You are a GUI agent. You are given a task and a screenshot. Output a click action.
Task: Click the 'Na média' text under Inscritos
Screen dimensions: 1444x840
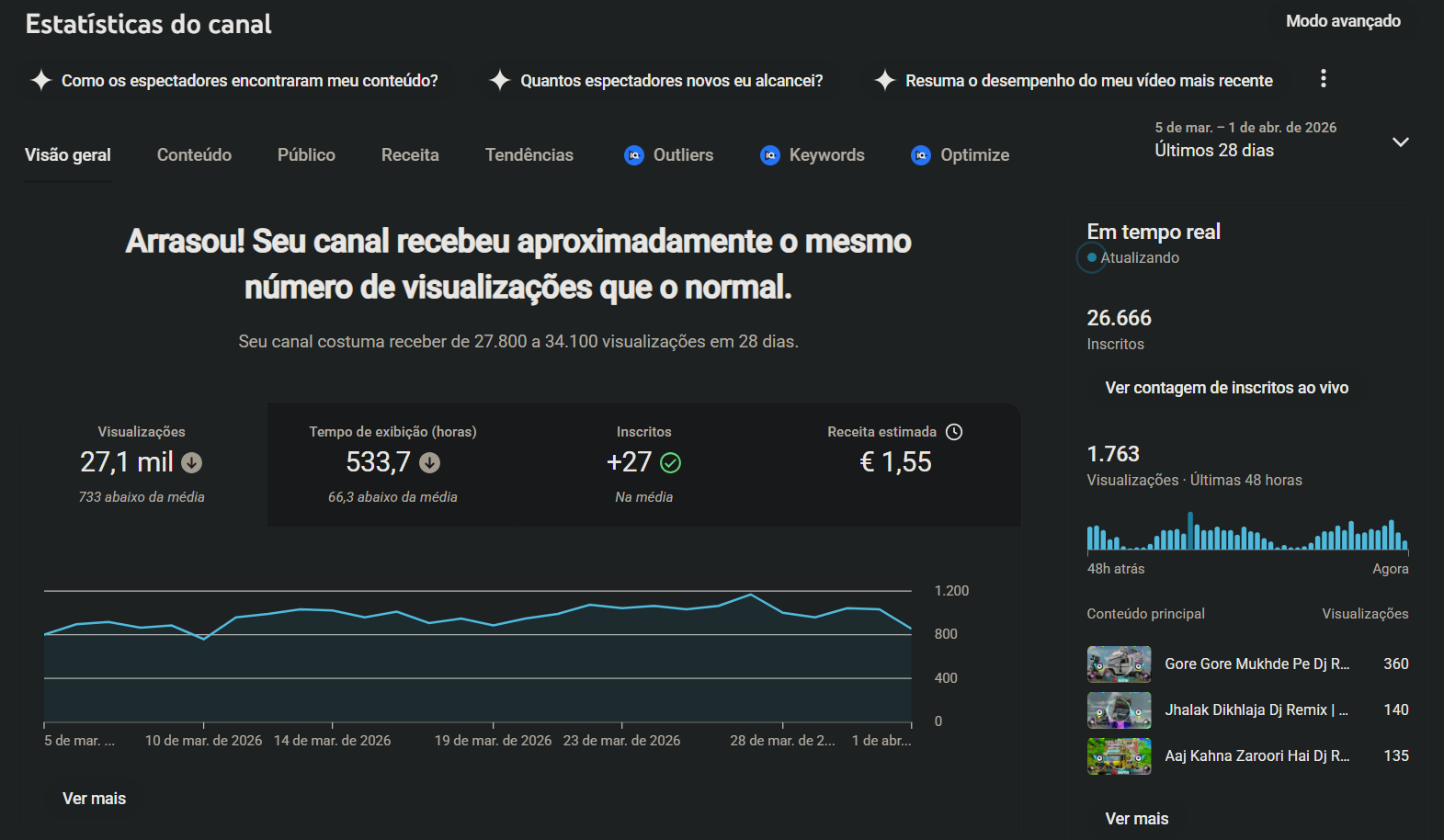tap(643, 497)
